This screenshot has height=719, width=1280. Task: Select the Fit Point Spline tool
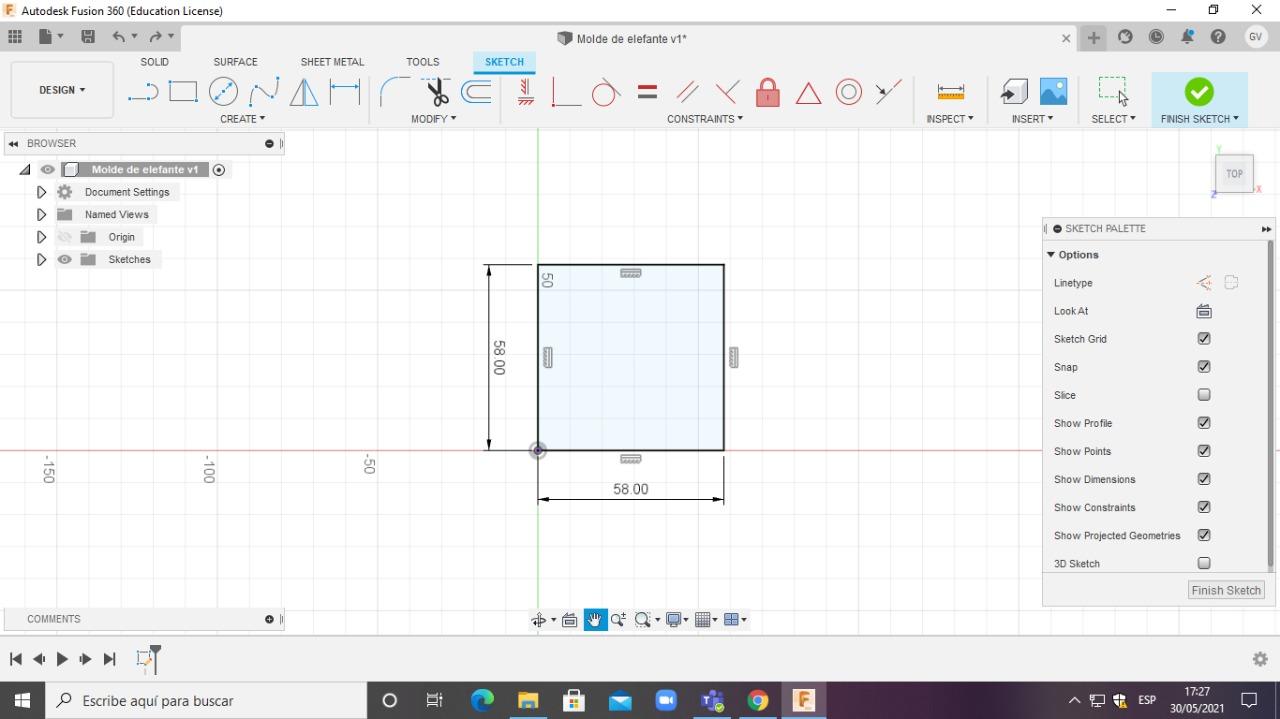point(264,92)
